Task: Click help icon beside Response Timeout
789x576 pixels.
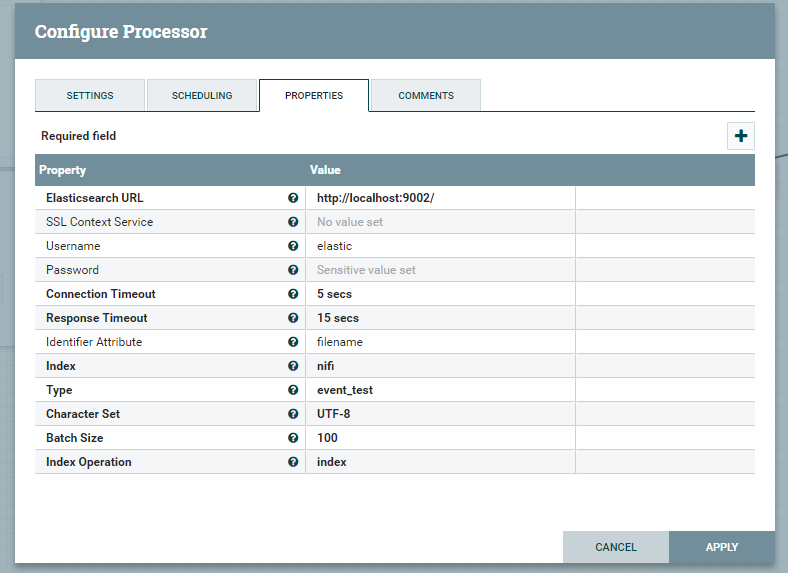Action: tap(293, 318)
